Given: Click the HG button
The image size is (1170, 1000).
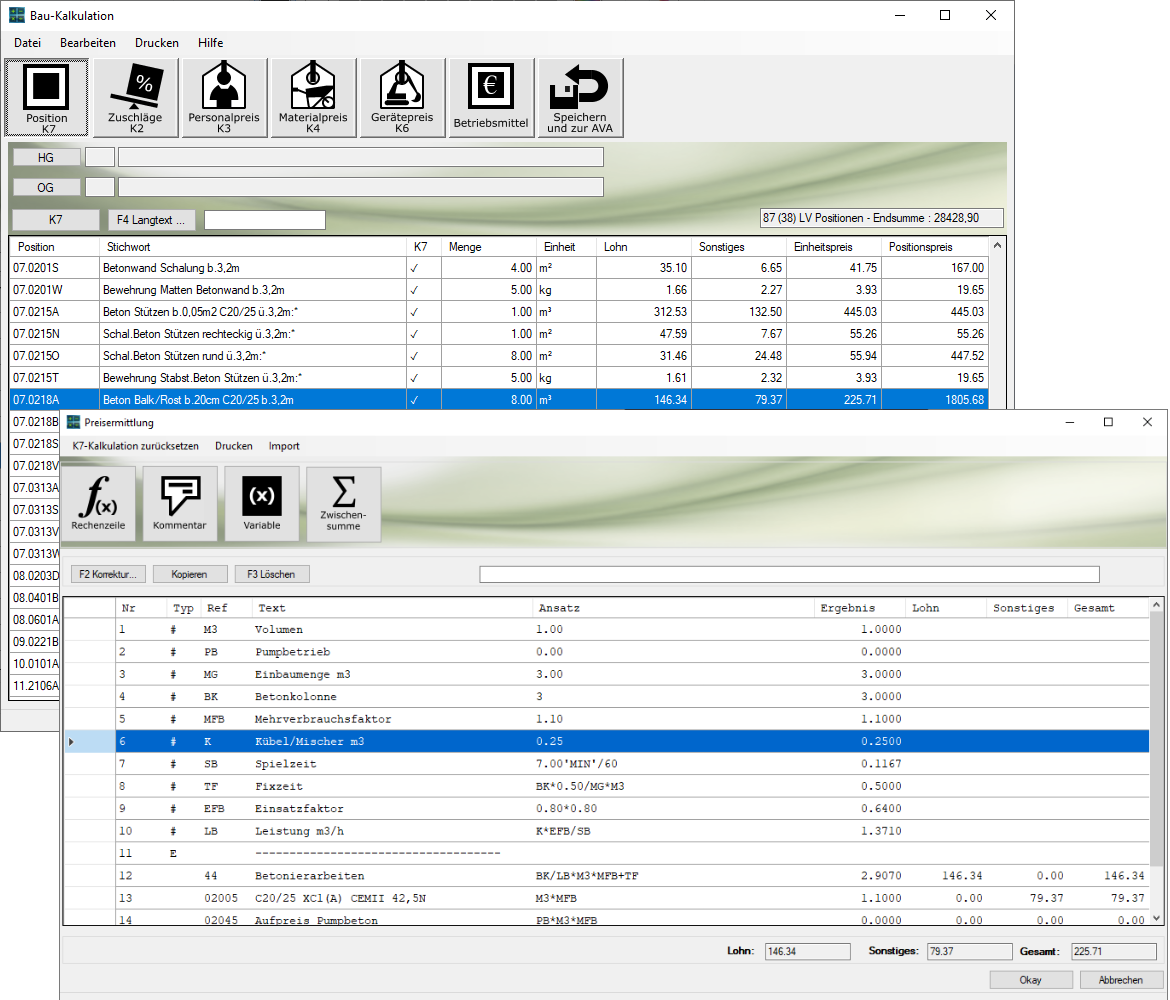Looking at the screenshot, I should (46, 157).
